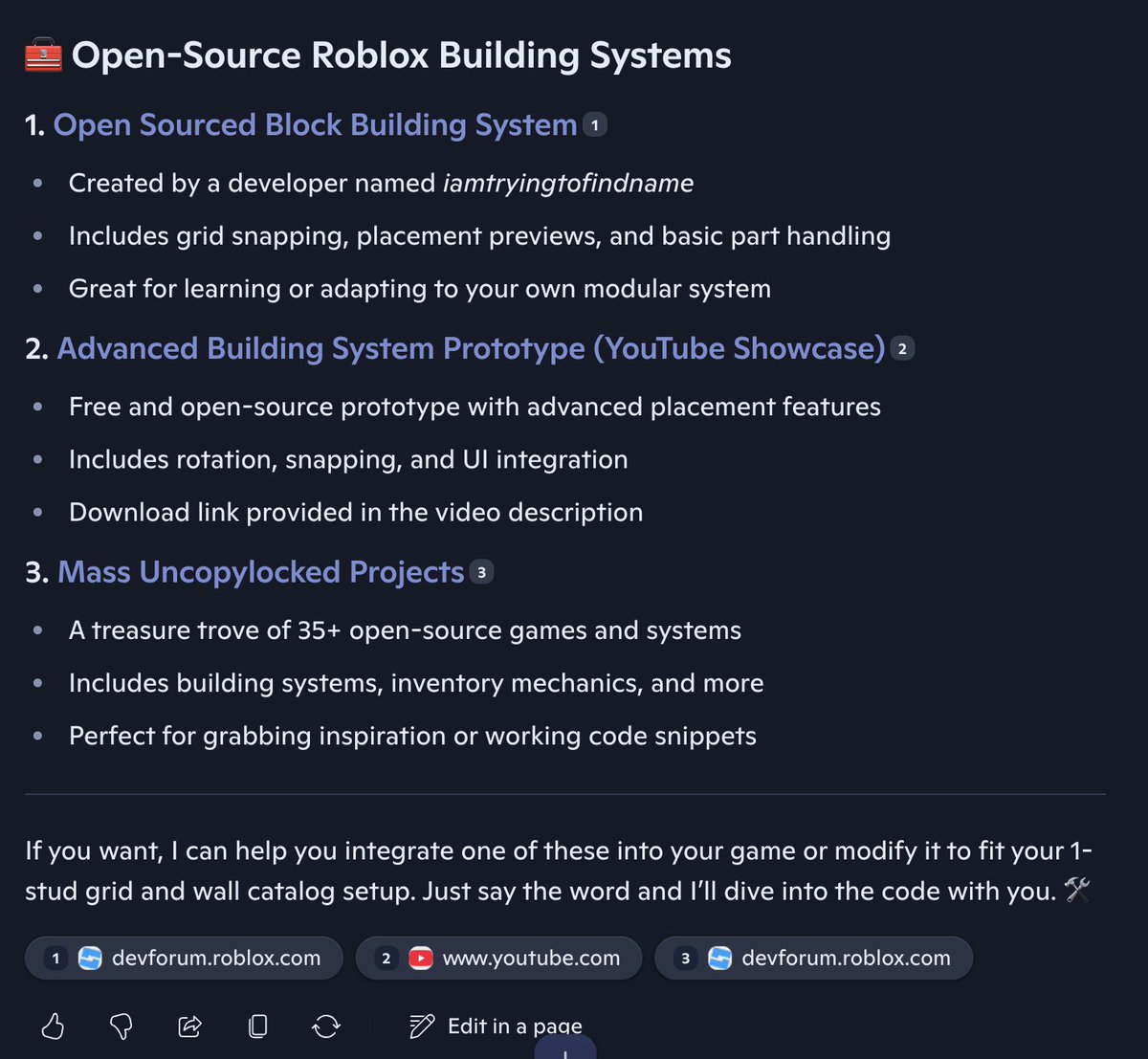The height and width of the screenshot is (1059, 1148).
Task: Click the developer name iamtryingtofindname
Action: (x=568, y=183)
